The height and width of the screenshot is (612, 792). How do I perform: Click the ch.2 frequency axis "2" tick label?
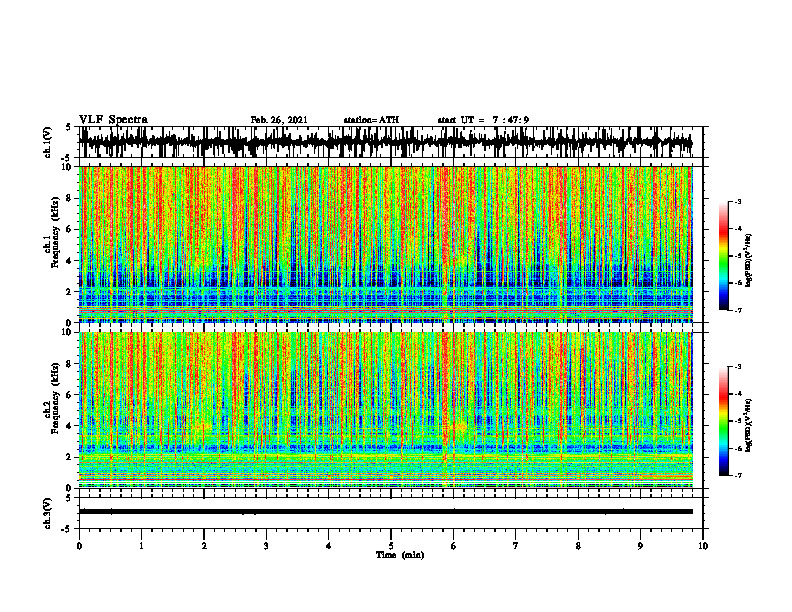coord(69,457)
